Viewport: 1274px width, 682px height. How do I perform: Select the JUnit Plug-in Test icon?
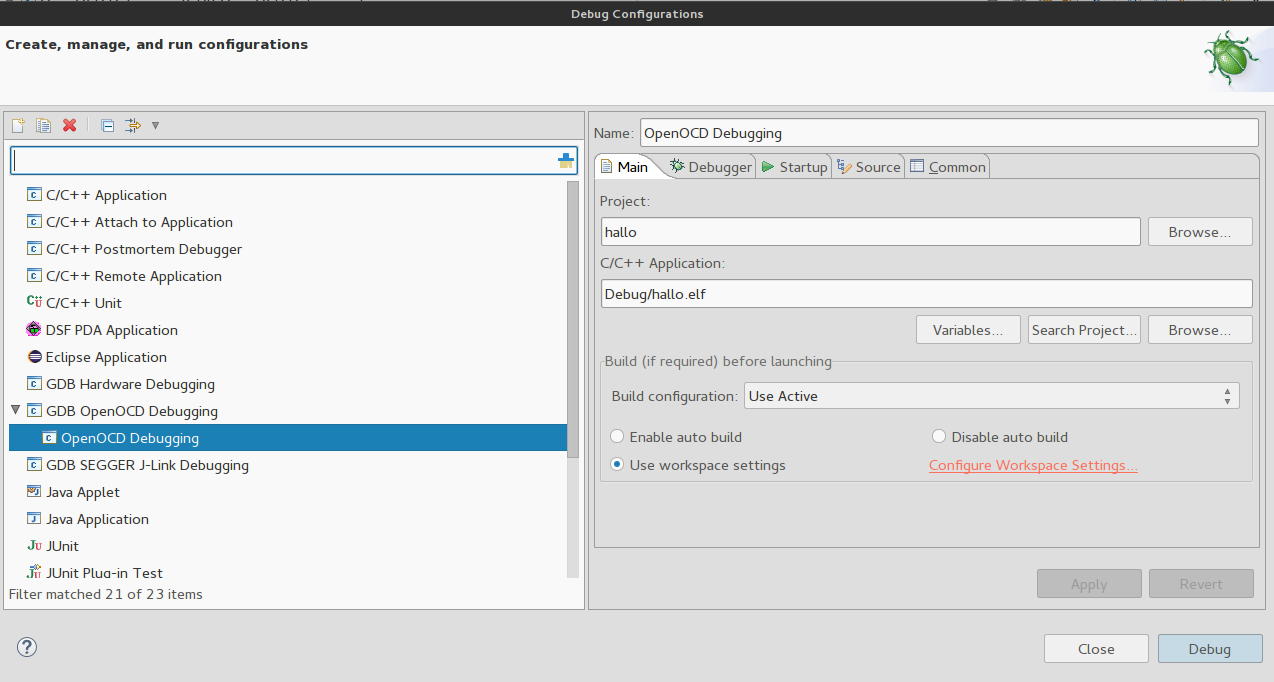coord(34,573)
